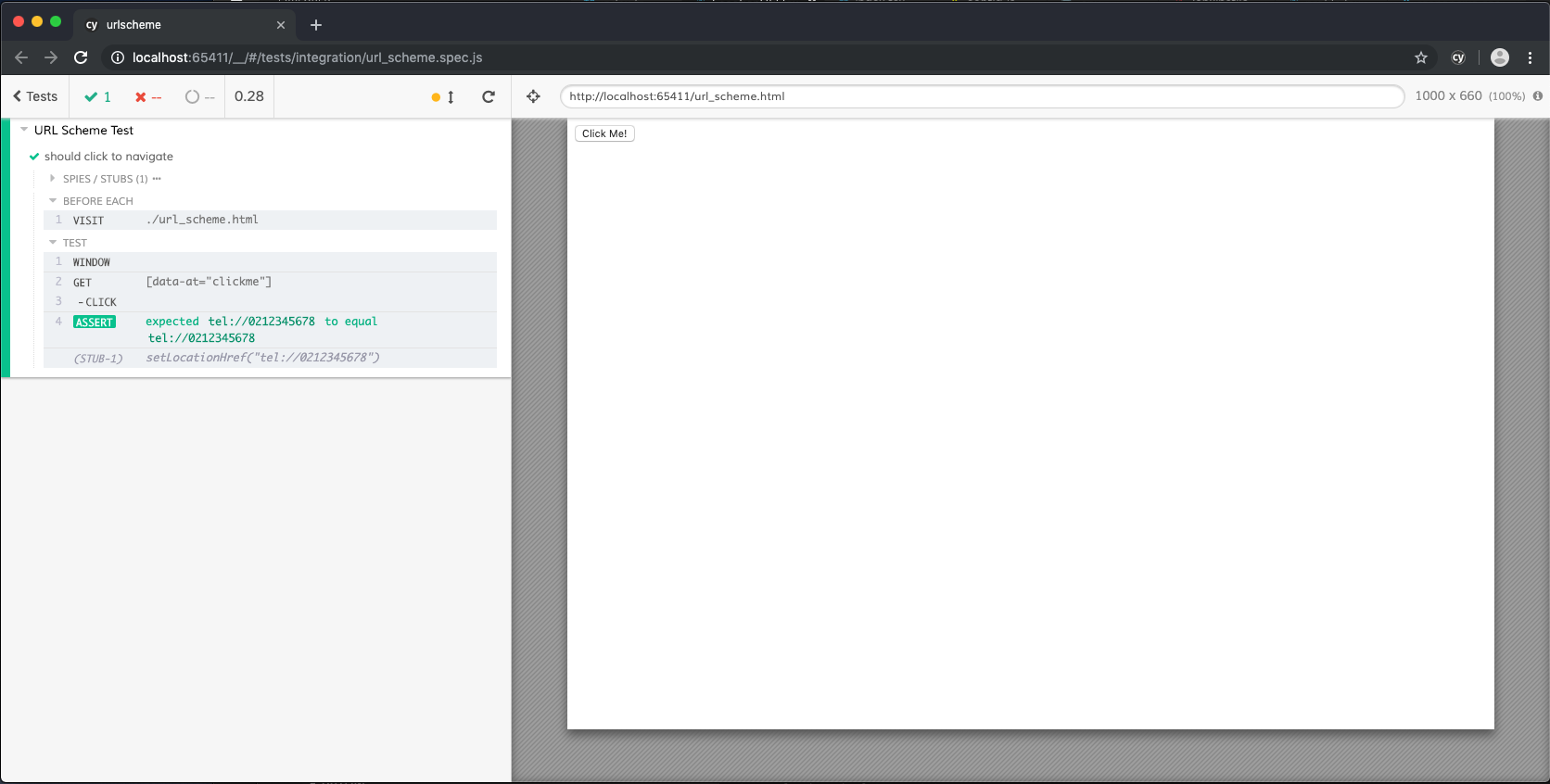Select the GET data-at clickme command
The width and height of the screenshot is (1550, 784).
tap(270, 282)
